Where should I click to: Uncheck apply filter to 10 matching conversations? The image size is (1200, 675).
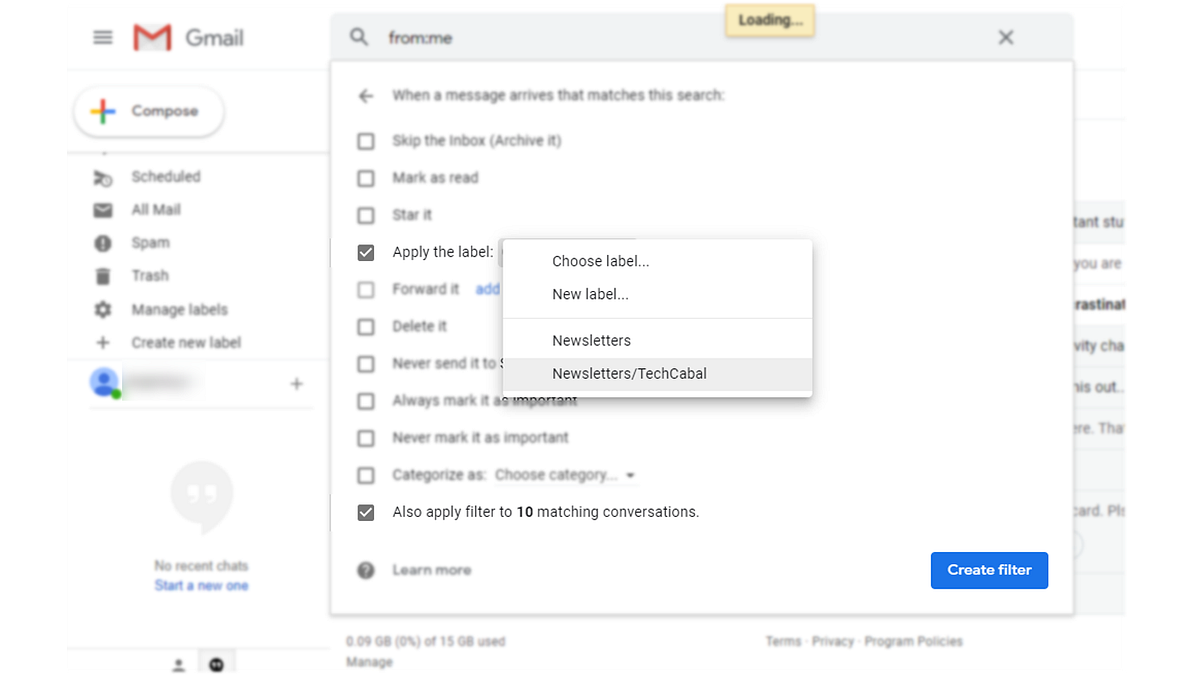tap(365, 511)
